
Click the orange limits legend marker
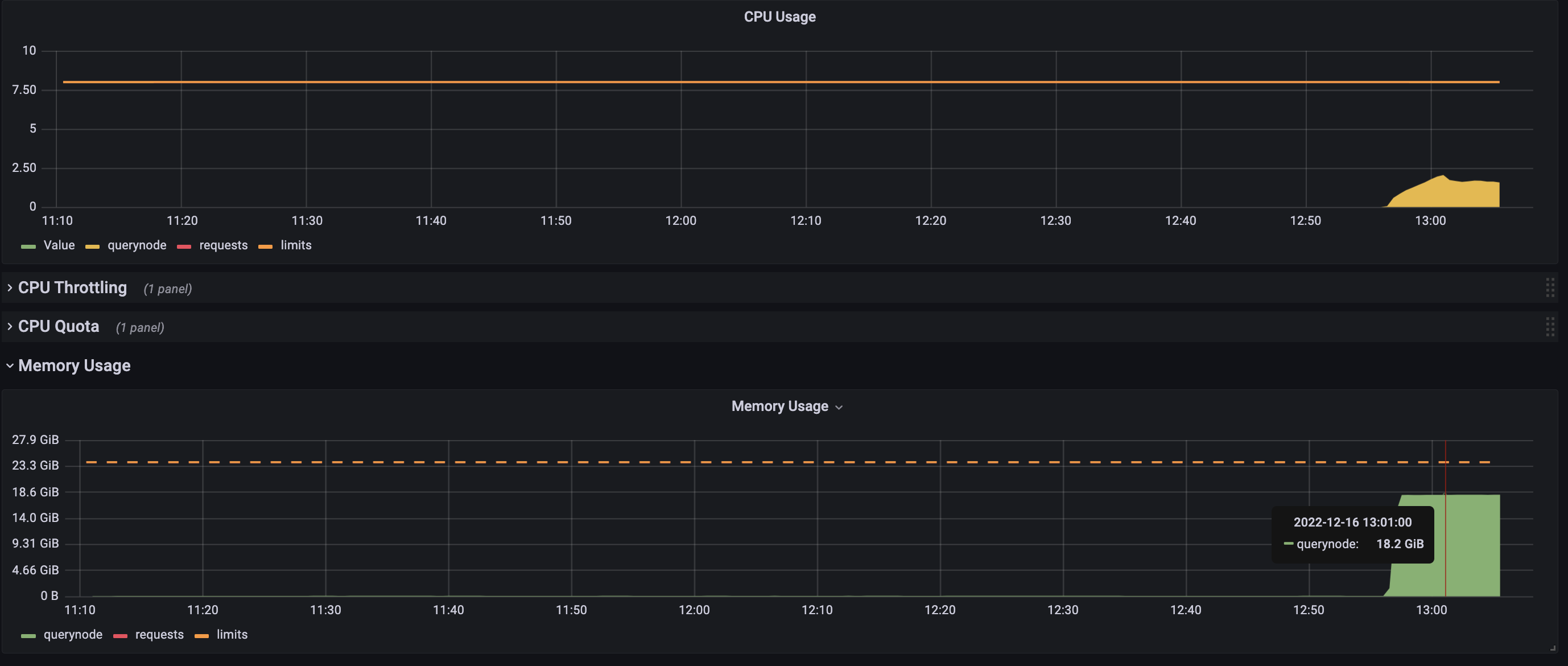265,246
